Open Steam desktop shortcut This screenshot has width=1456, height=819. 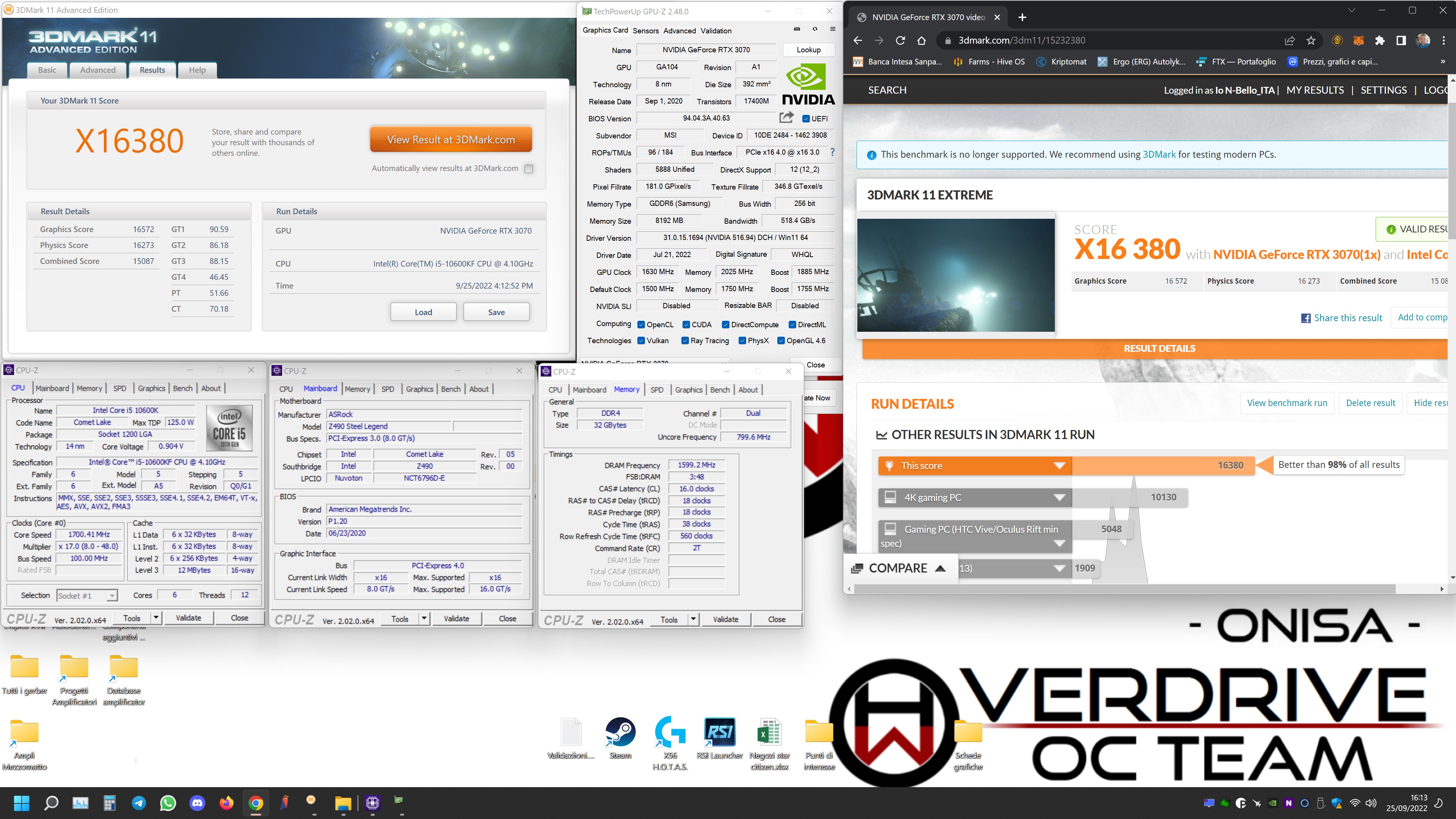[620, 737]
